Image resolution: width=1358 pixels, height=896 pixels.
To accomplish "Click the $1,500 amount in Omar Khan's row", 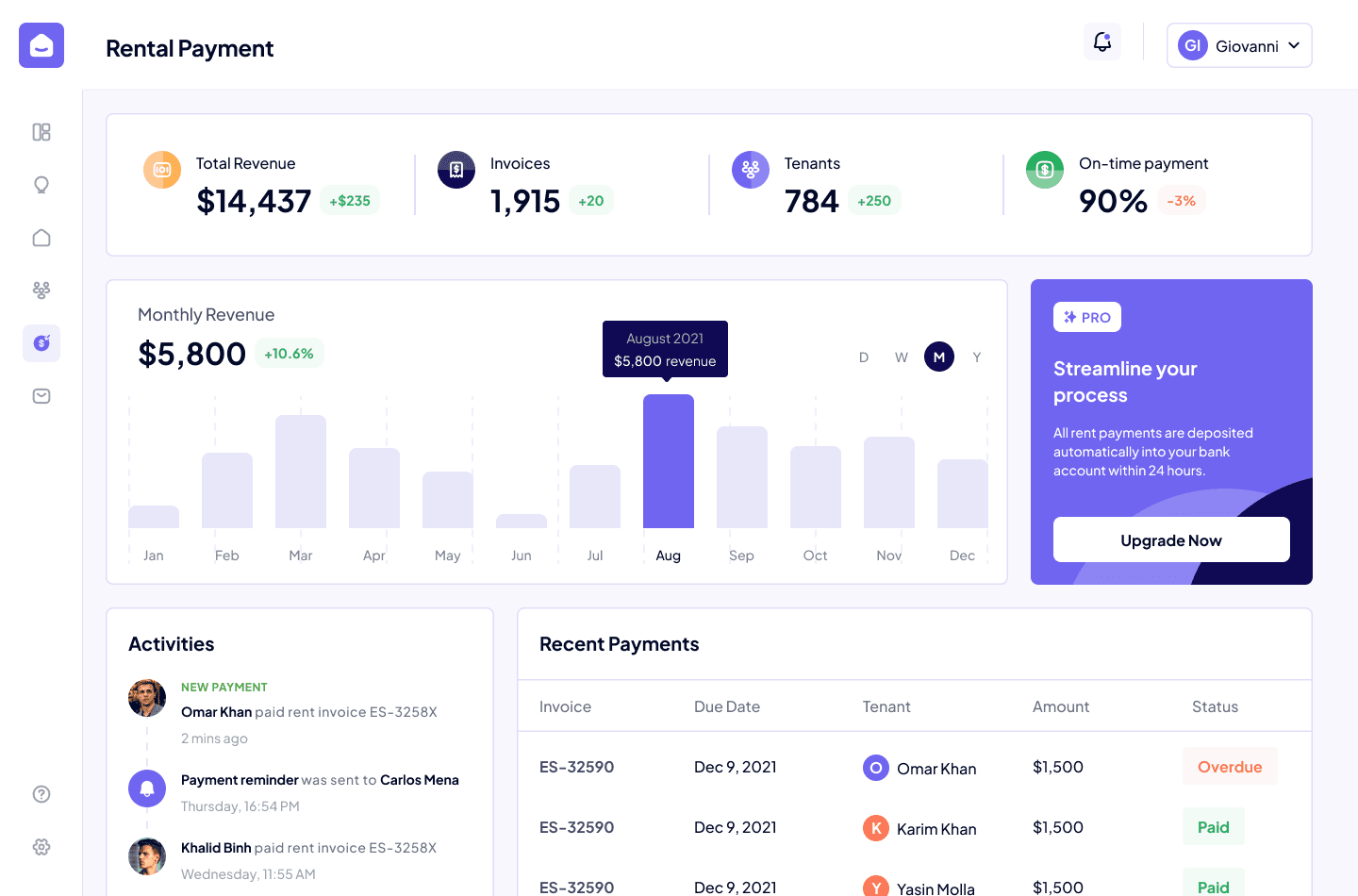I will (x=1058, y=767).
